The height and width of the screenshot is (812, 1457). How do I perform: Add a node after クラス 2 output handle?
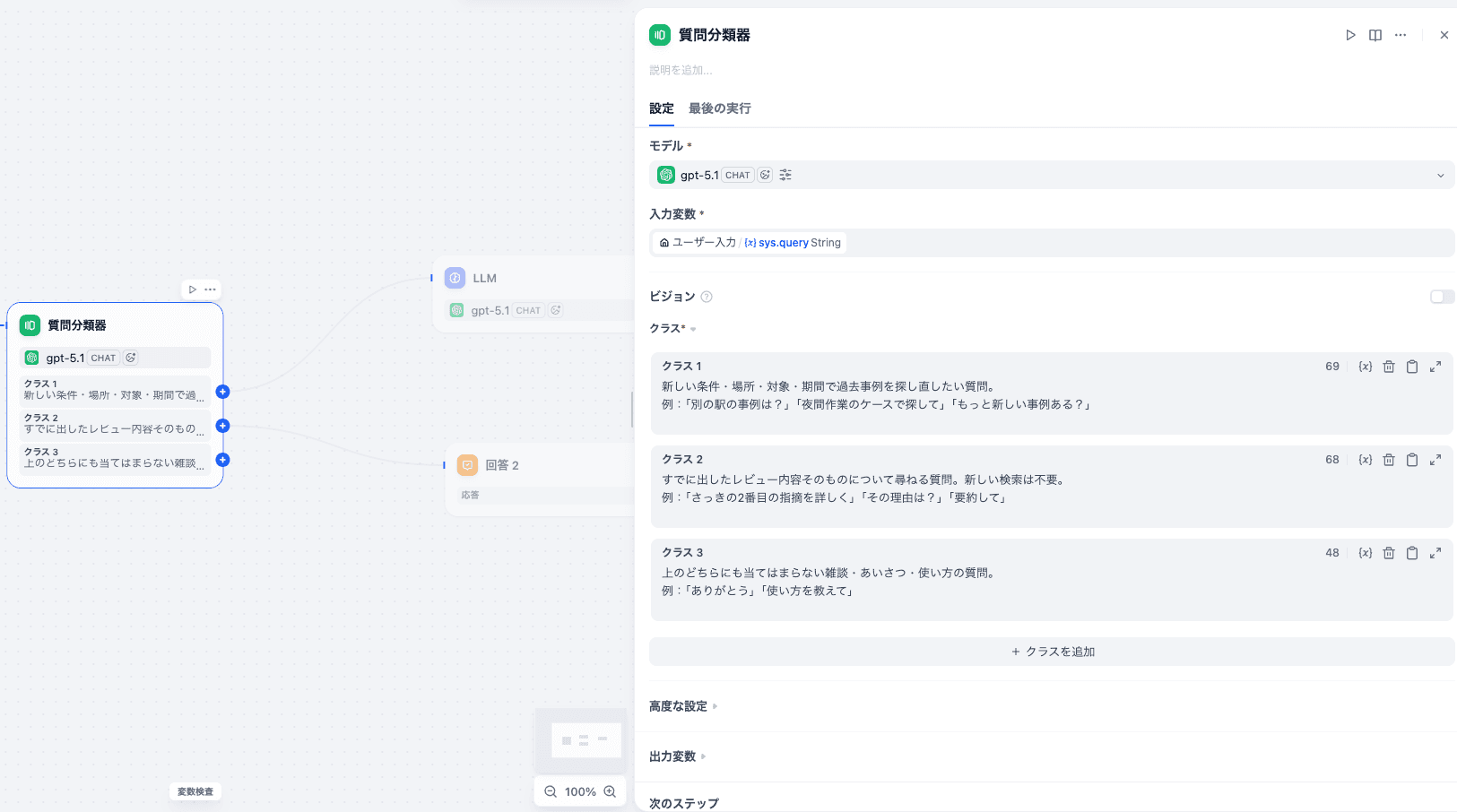(x=223, y=426)
